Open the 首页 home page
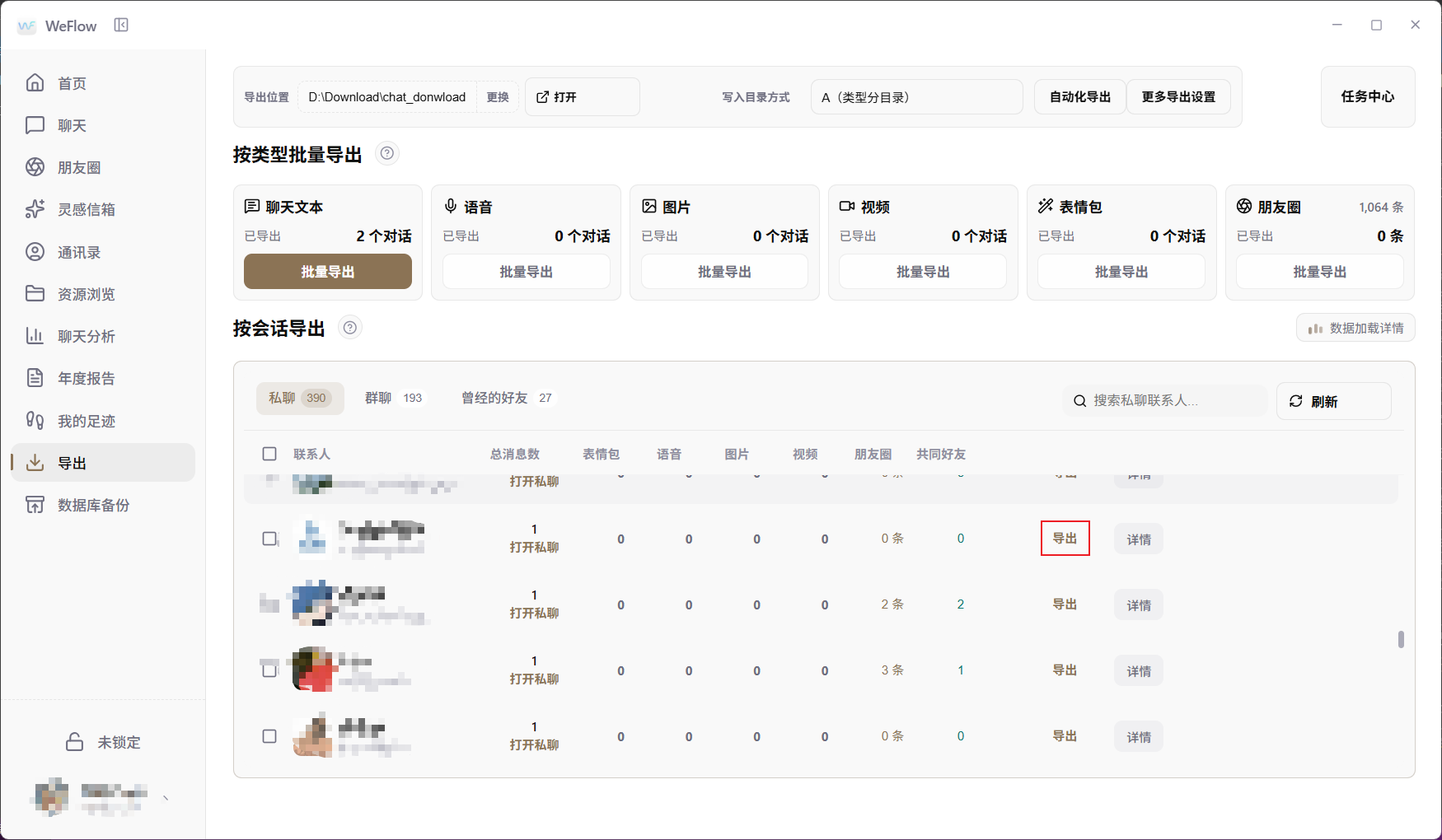Viewport: 1442px width, 840px height. pos(103,83)
